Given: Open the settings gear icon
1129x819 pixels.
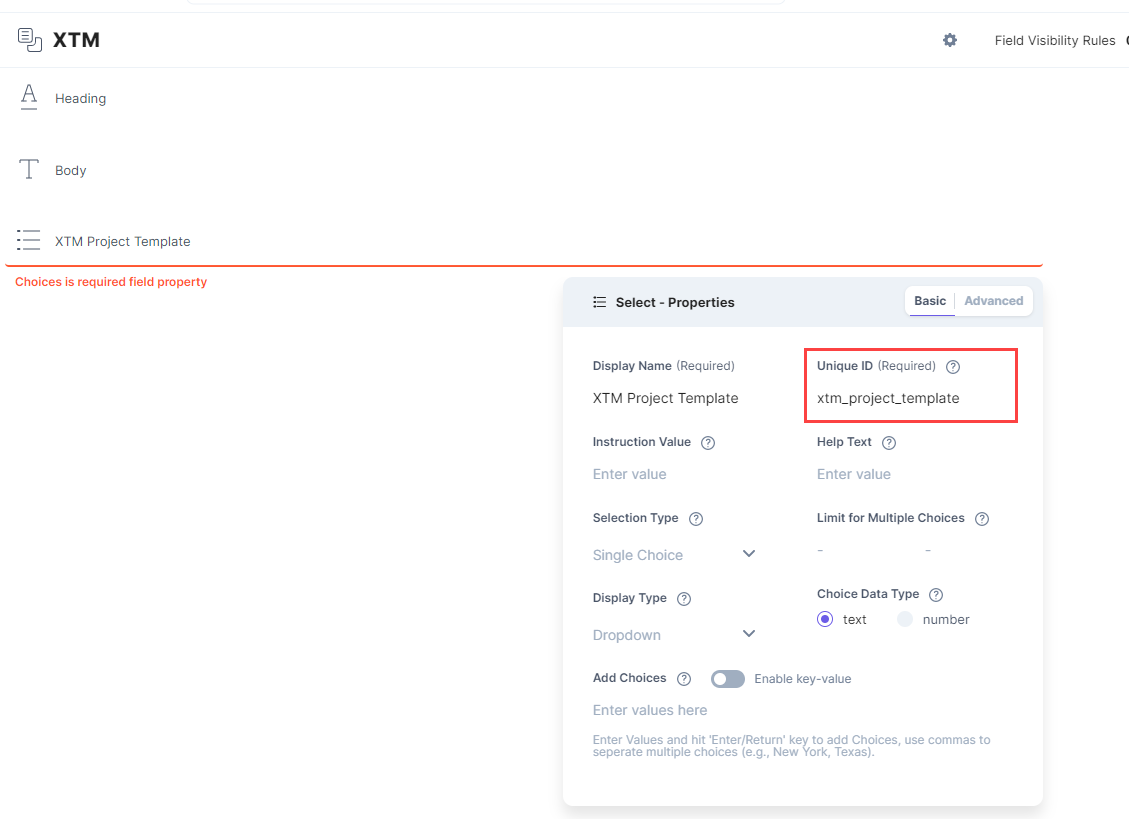Looking at the screenshot, I should (x=950, y=40).
